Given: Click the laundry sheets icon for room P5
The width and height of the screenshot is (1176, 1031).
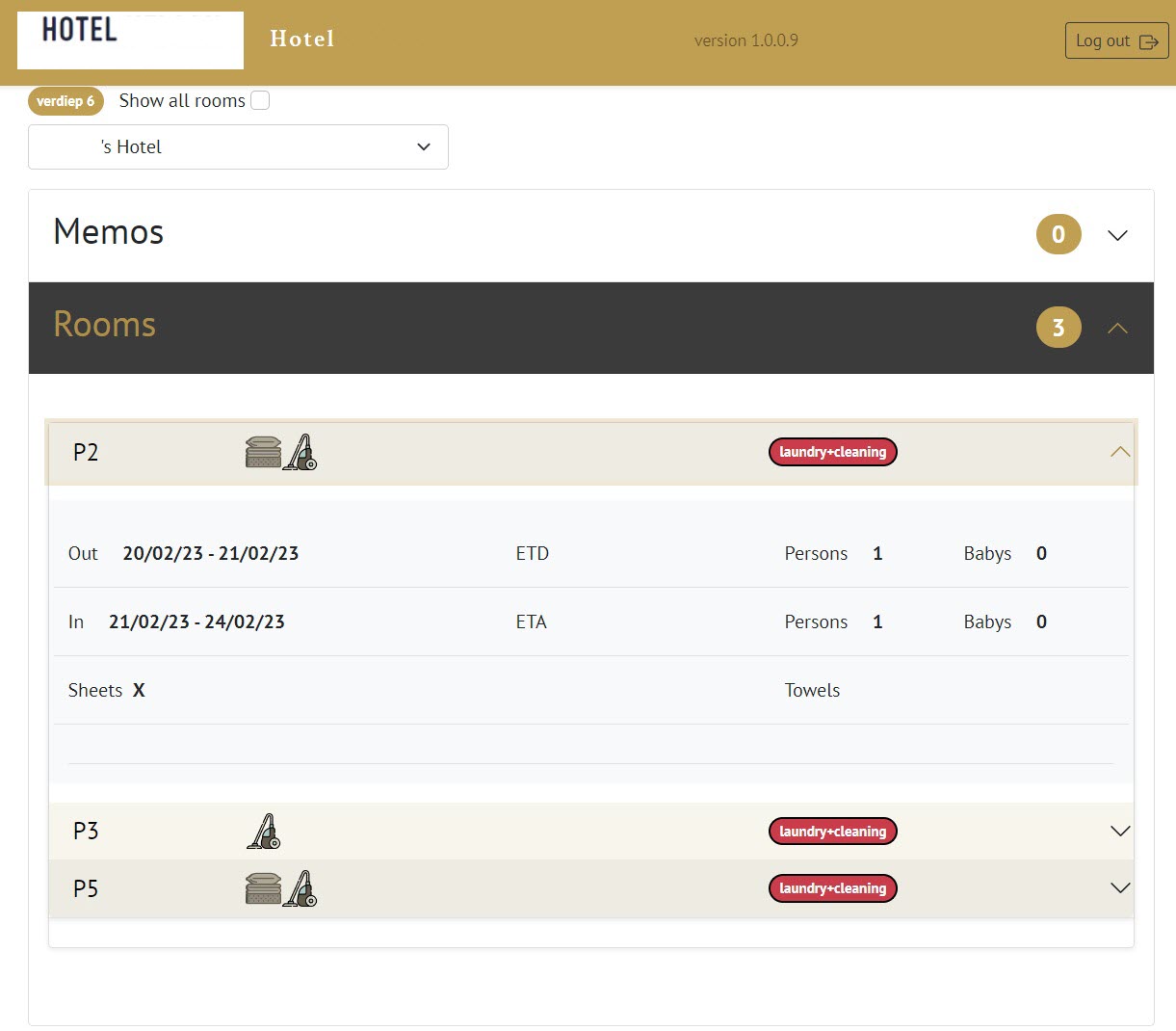Looking at the screenshot, I should coord(263,888).
